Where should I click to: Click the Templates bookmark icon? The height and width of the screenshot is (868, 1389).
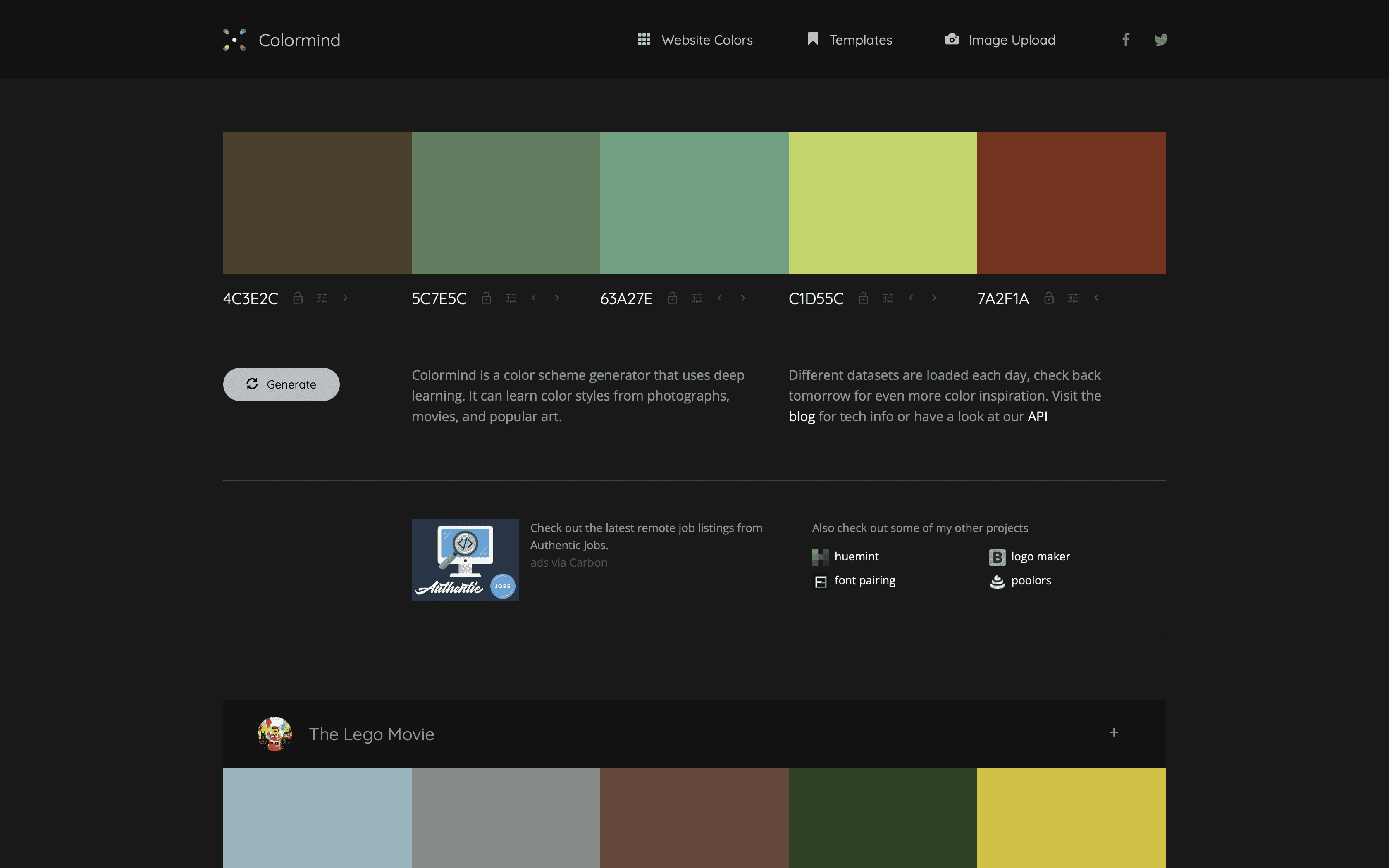[813, 39]
